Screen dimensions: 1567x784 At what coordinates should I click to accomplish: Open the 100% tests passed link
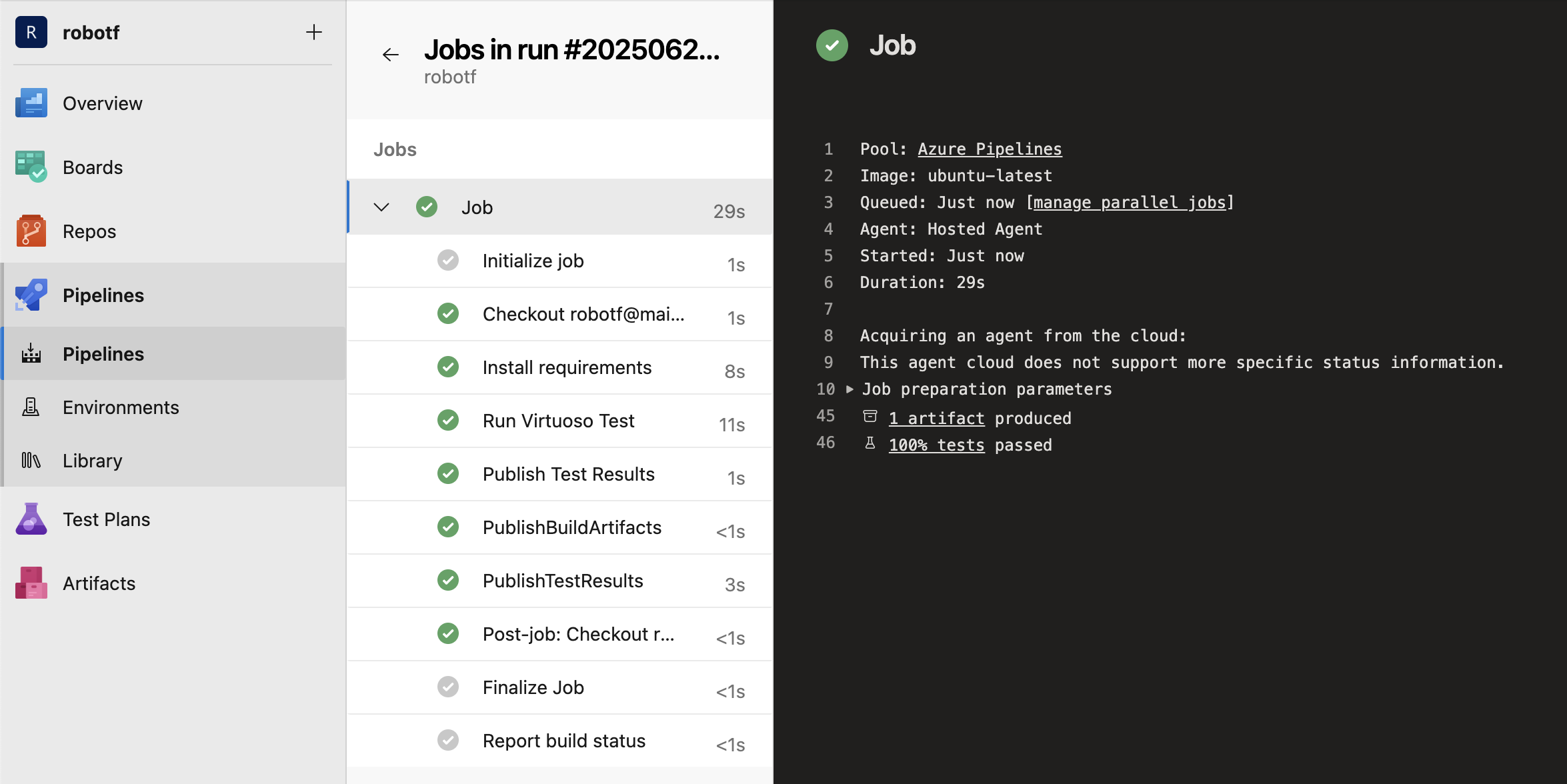[x=936, y=445]
